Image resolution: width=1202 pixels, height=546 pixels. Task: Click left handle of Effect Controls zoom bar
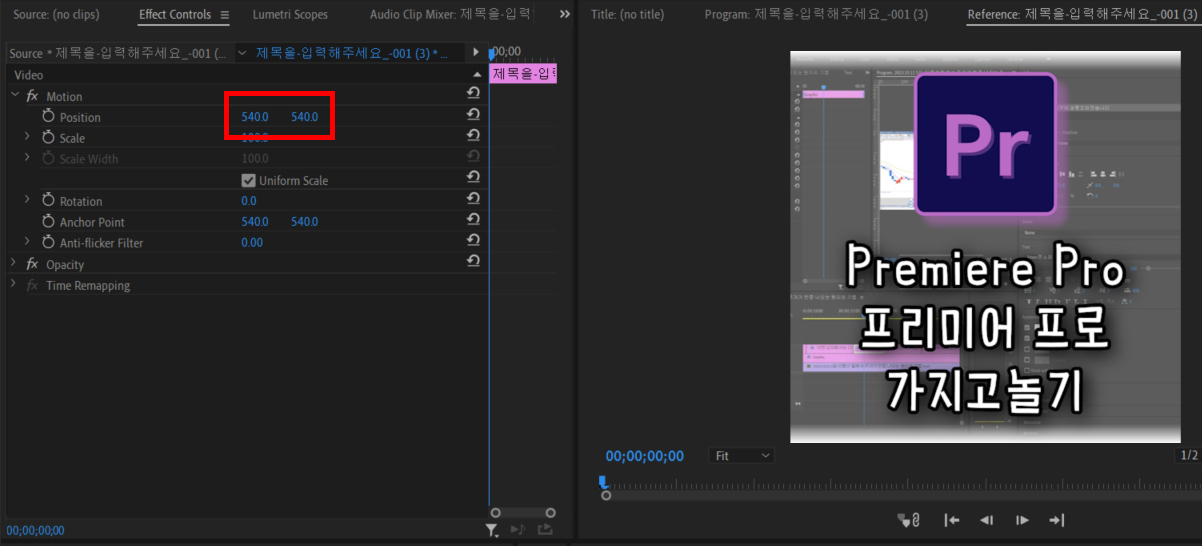[x=495, y=513]
